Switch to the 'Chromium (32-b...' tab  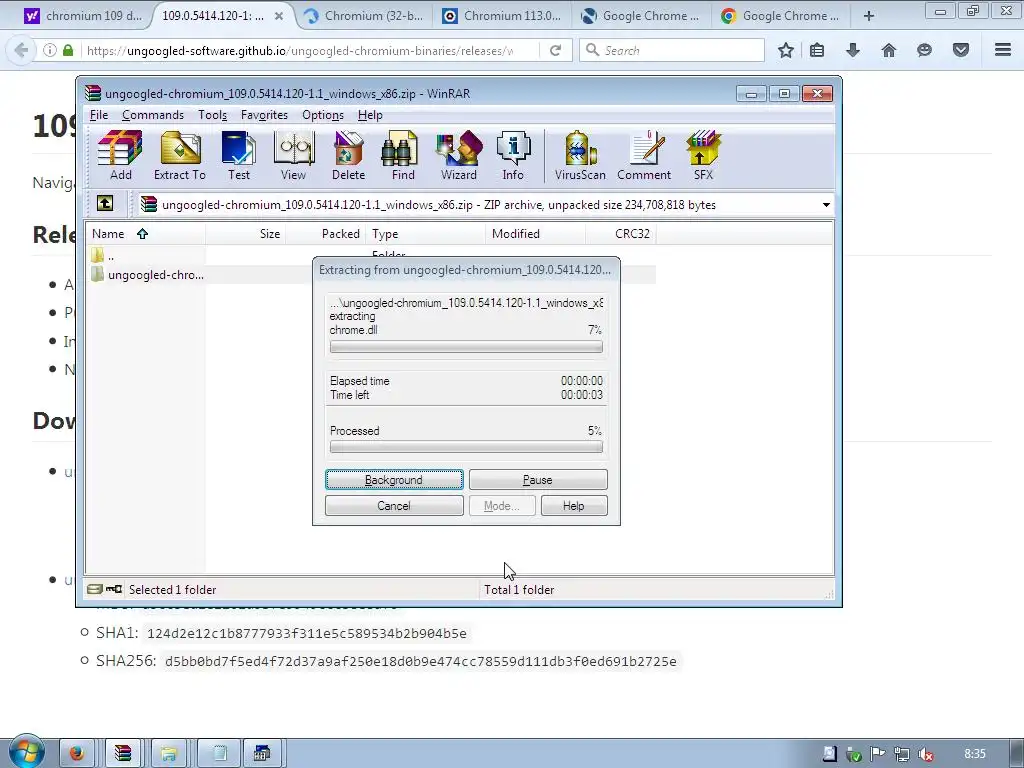click(364, 16)
